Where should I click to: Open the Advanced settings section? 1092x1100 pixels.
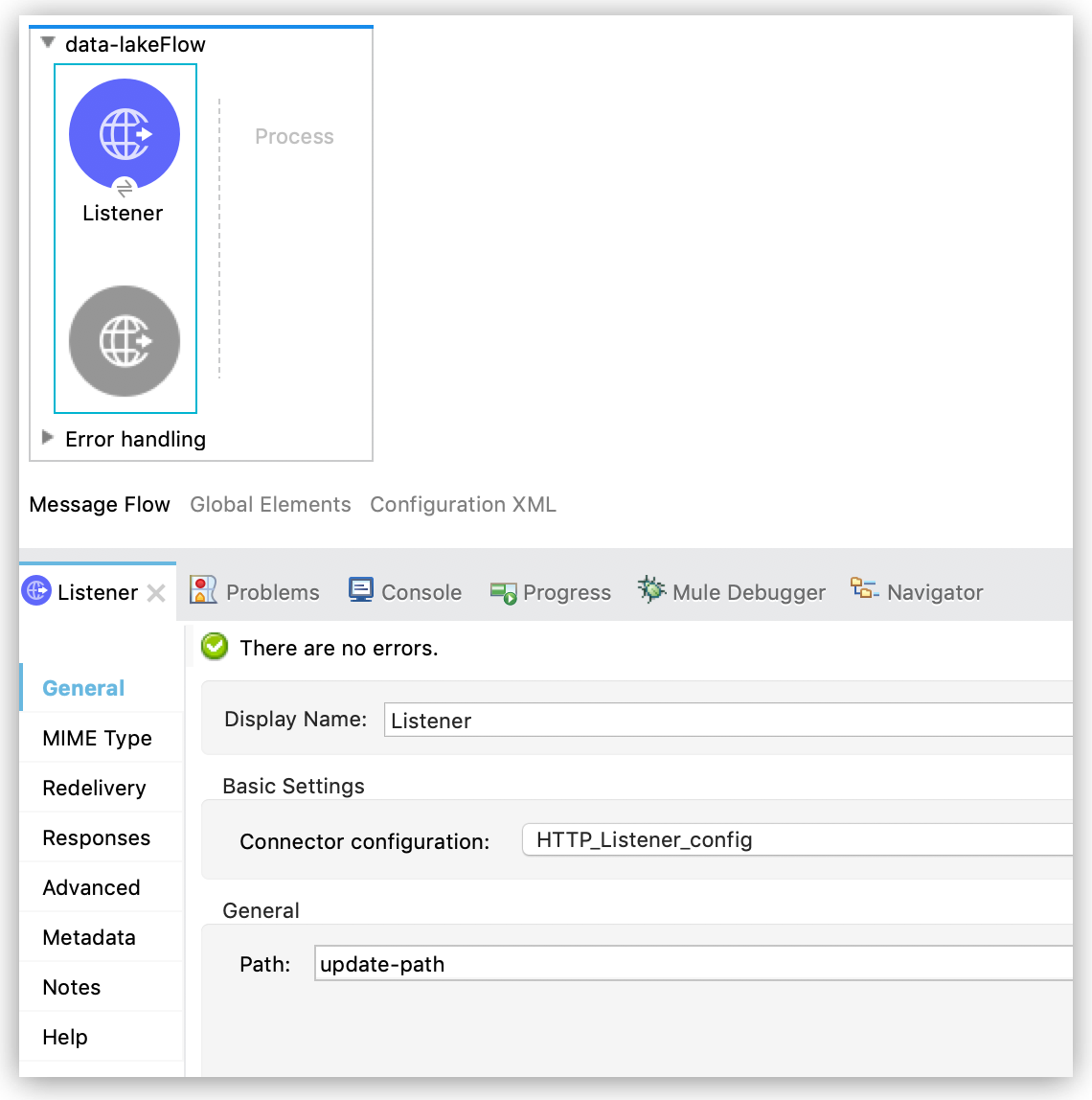tap(91, 887)
